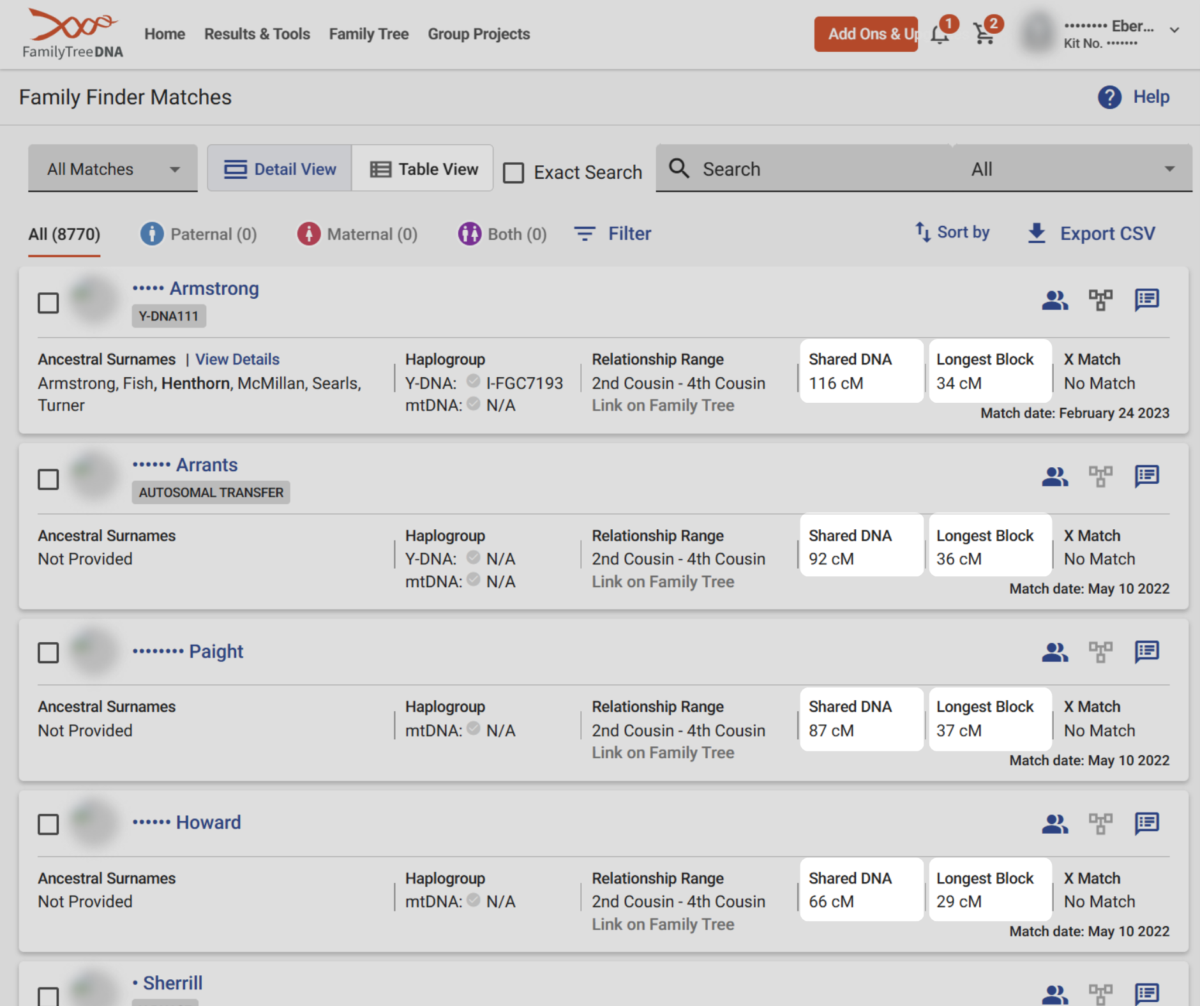Click the Match date February 24 2023 text
This screenshot has width=1200, height=1006.
point(1075,413)
